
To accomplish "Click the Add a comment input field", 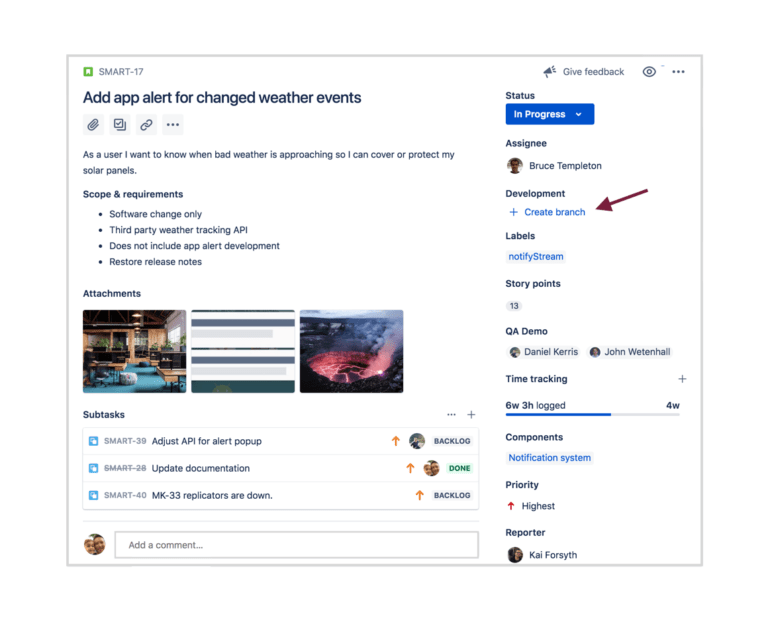I will (296, 545).
